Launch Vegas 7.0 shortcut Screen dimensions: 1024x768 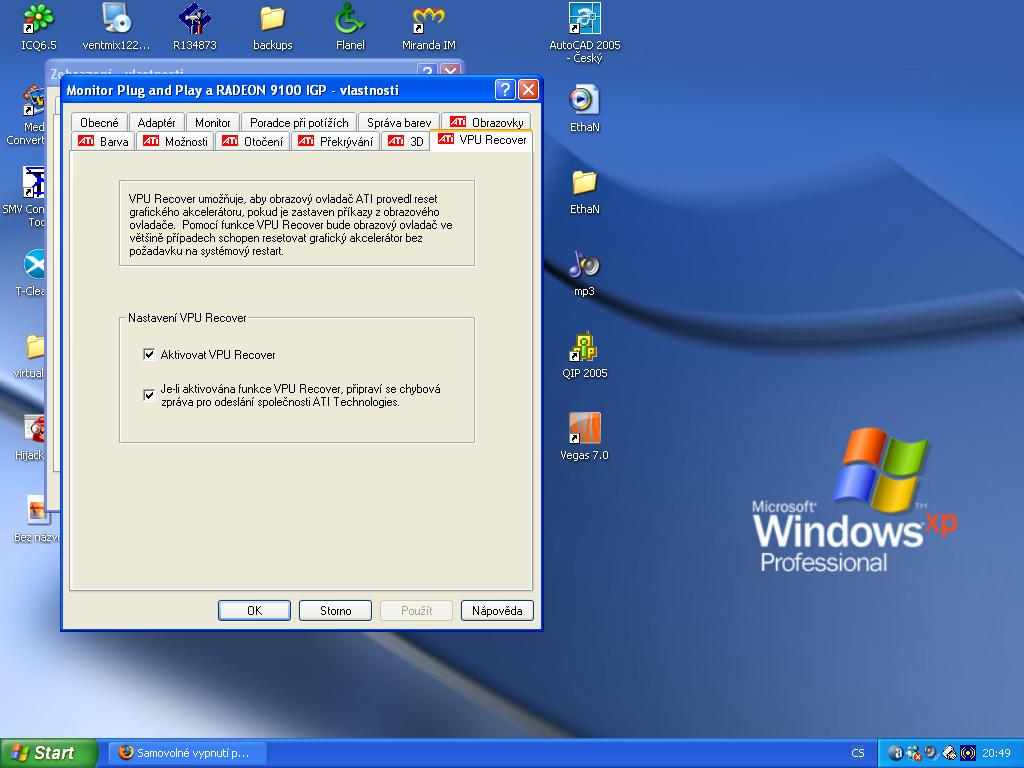pyautogui.click(x=584, y=436)
